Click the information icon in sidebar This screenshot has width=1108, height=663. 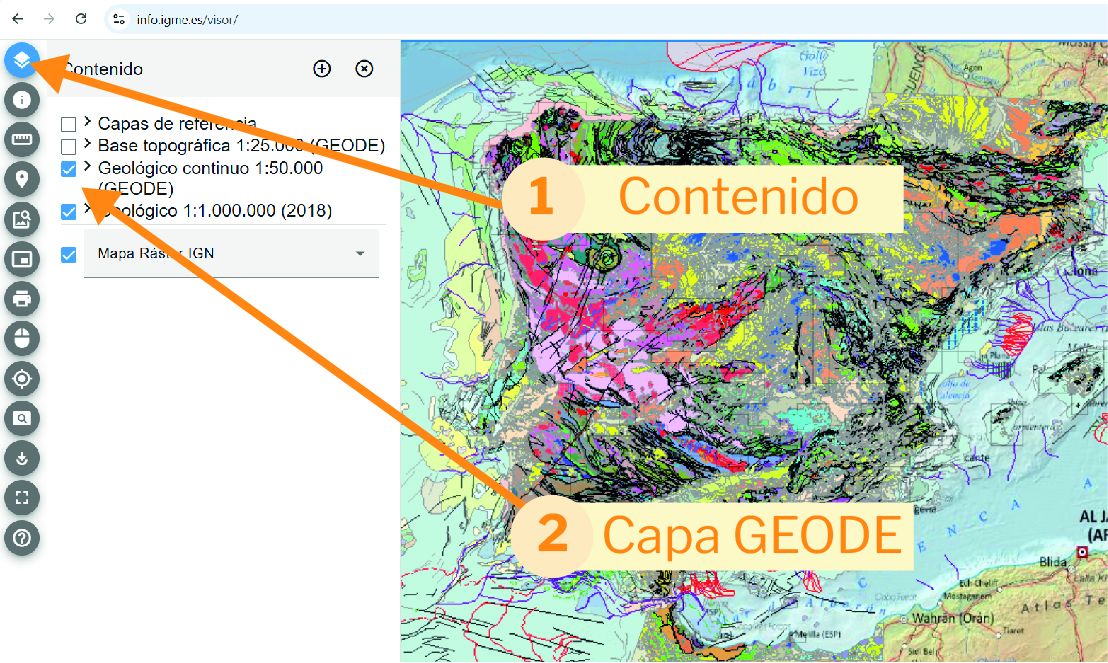pyautogui.click(x=22, y=100)
